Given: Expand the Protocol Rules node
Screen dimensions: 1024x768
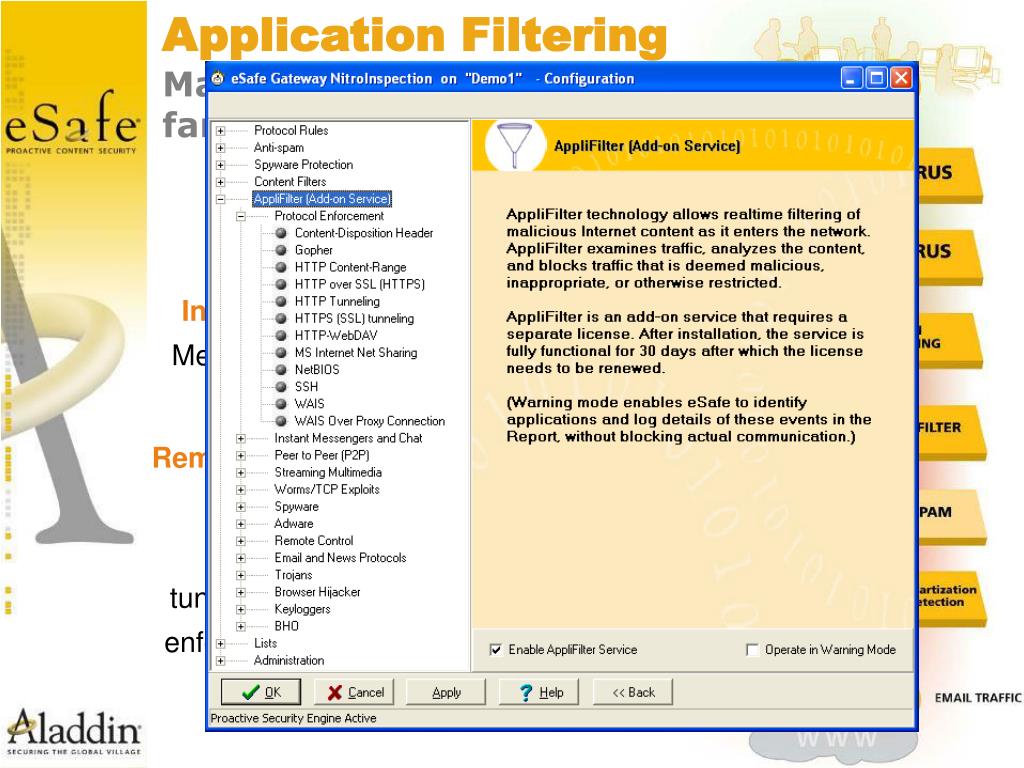Looking at the screenshot, I should click(221, 131).
